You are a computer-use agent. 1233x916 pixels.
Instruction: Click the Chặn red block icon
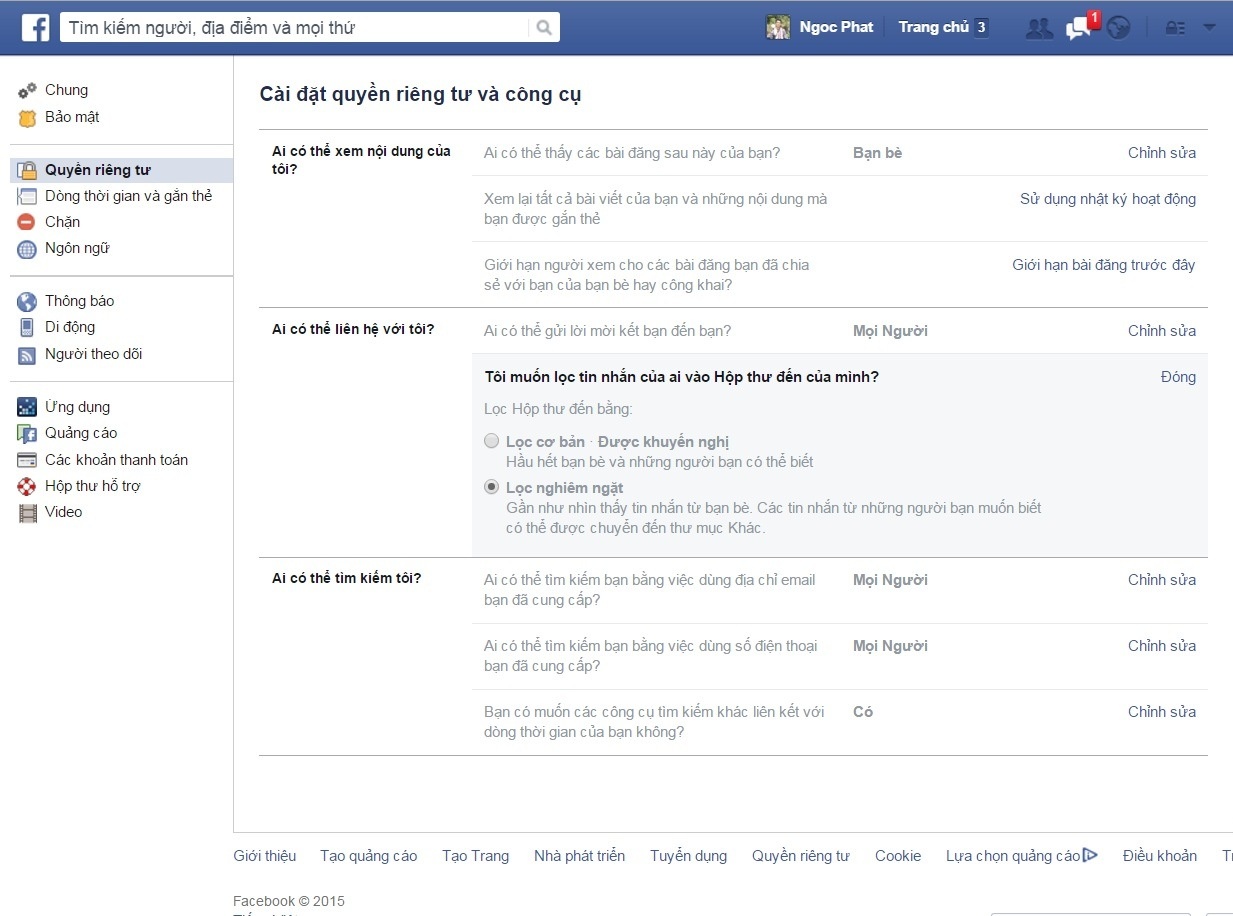click(x=27, y=222)
